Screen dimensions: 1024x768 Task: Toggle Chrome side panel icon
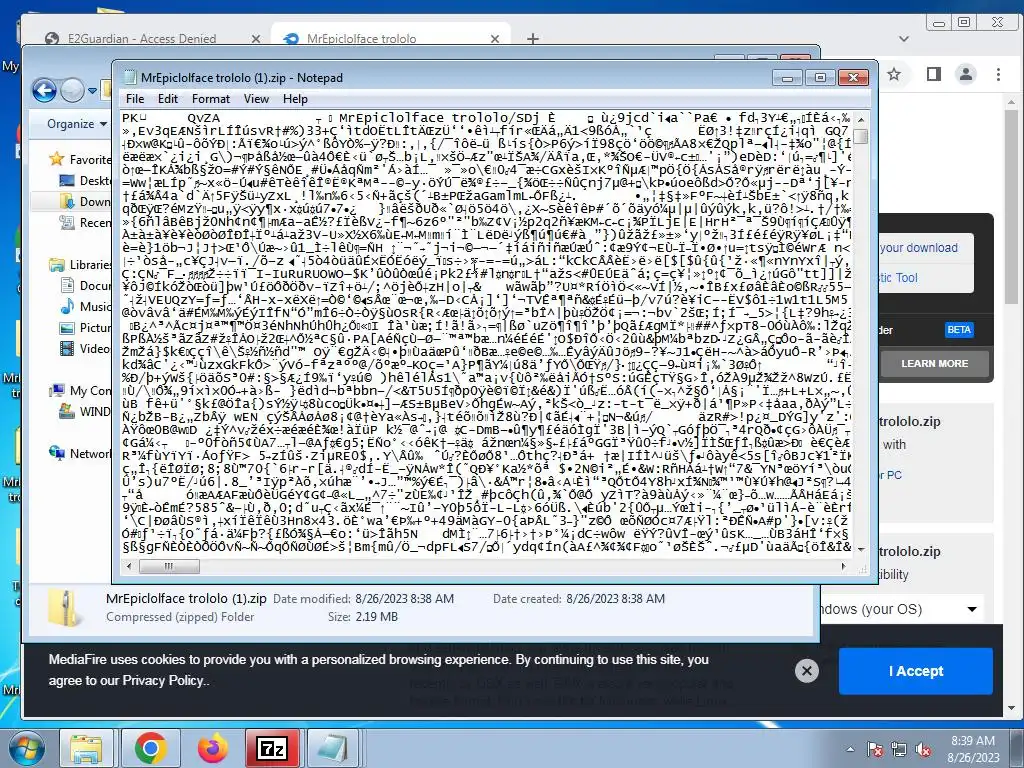[x=934, y=74]
